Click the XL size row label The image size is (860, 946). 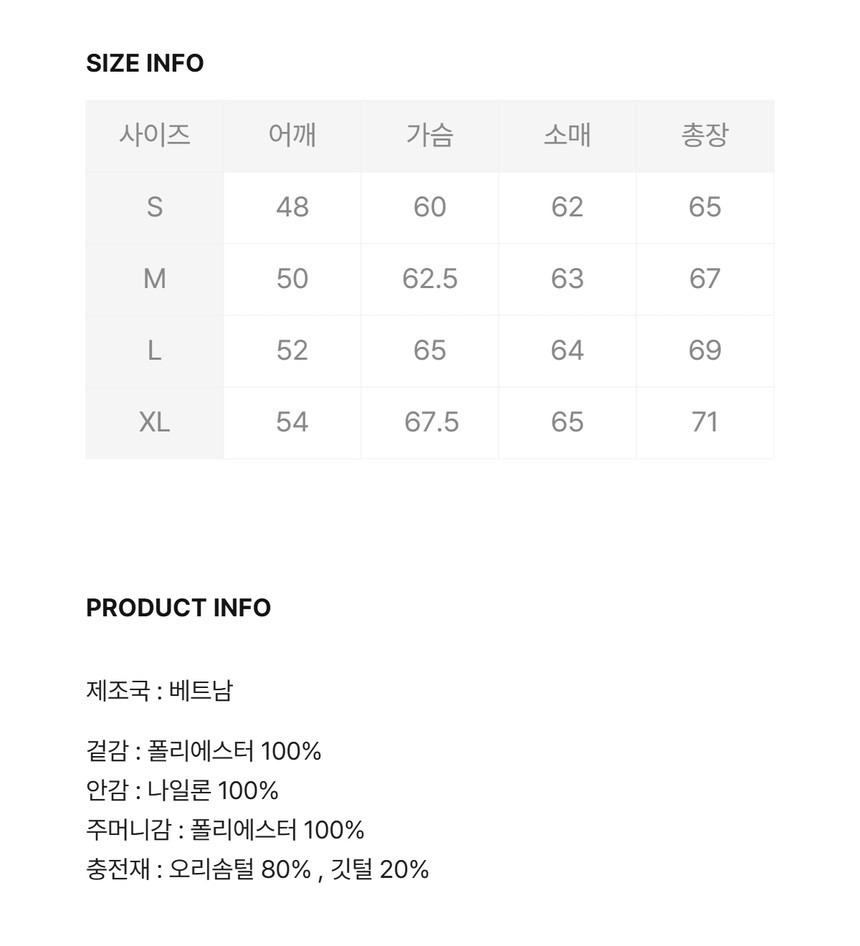point(154,423)
